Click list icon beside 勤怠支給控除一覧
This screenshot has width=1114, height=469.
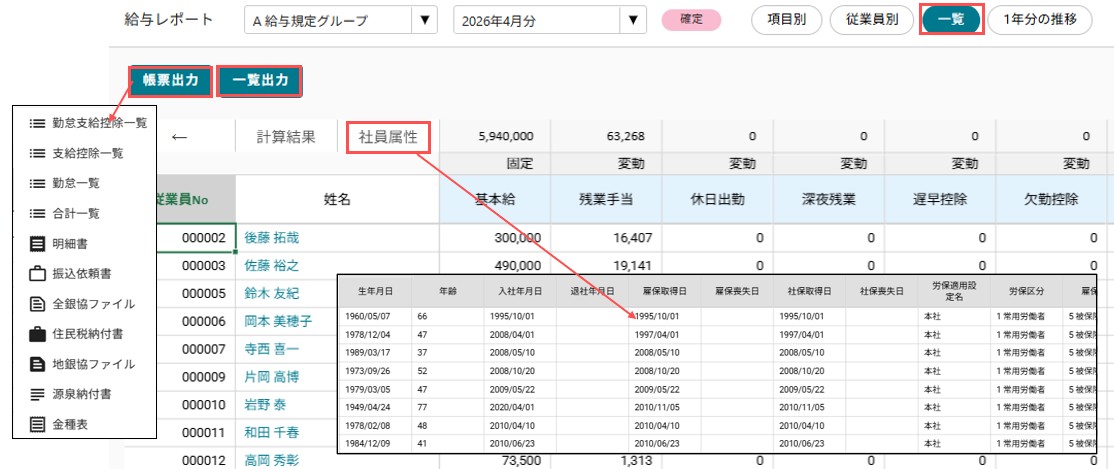[x=37, y=123]
